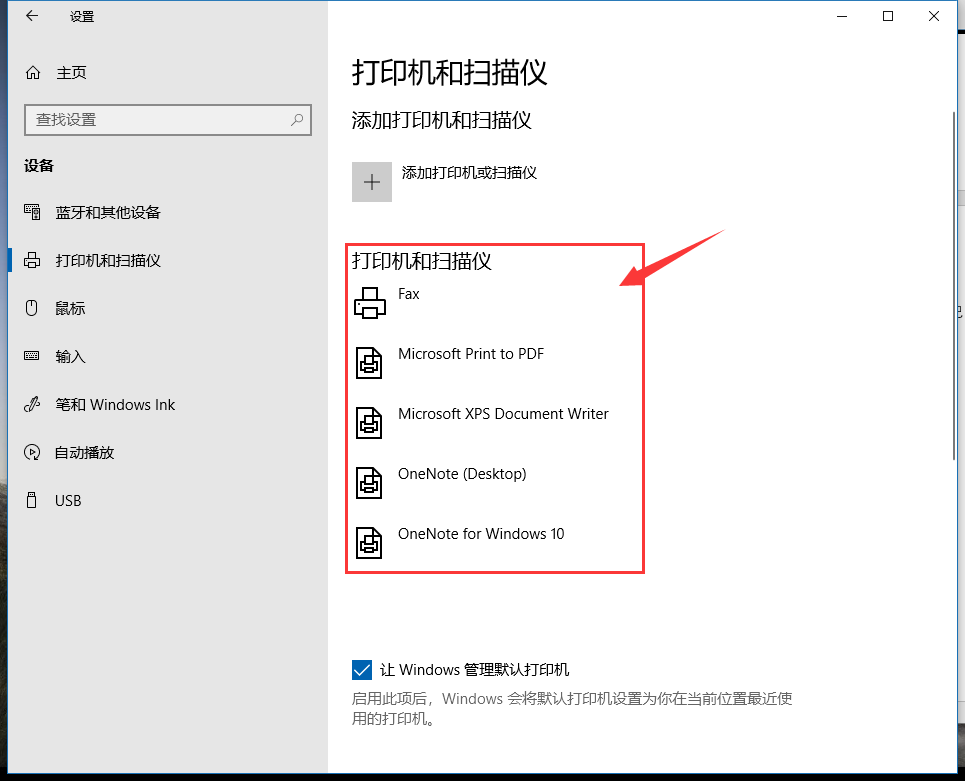Select the Fax device name
Screen dimensions: 965x781
coord(409,294)
